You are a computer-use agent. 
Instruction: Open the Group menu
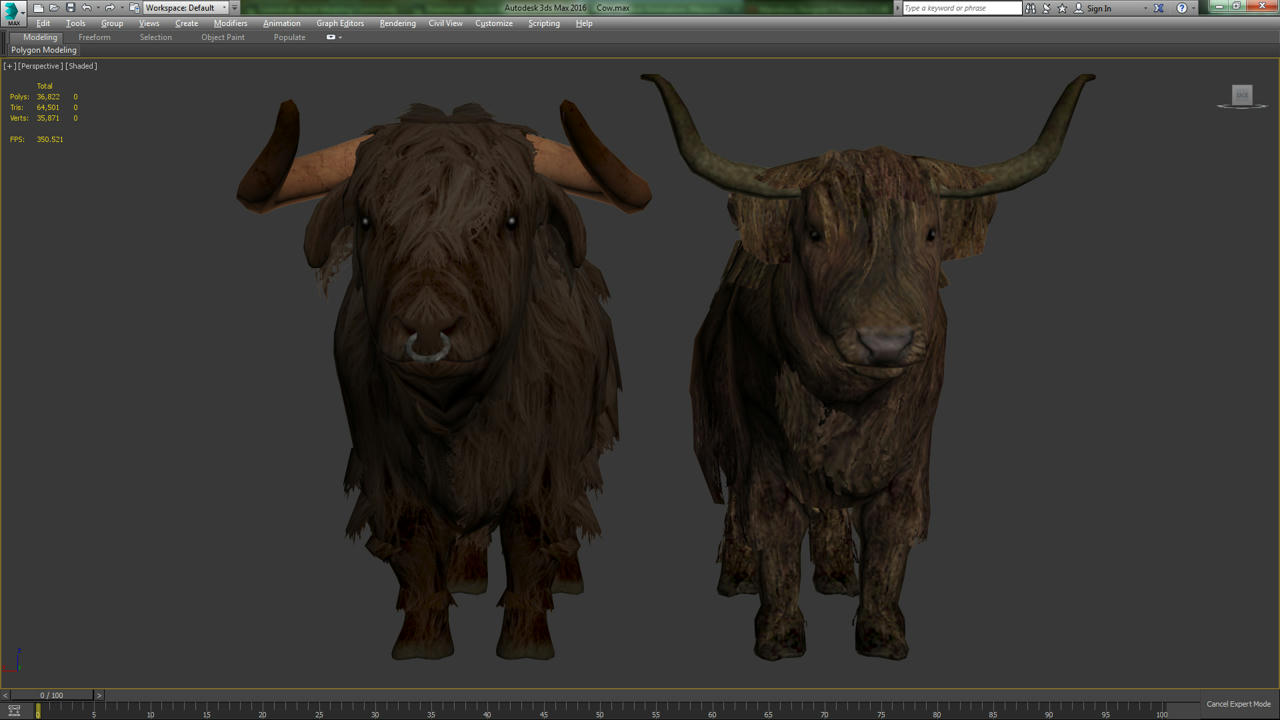point(112,23)
